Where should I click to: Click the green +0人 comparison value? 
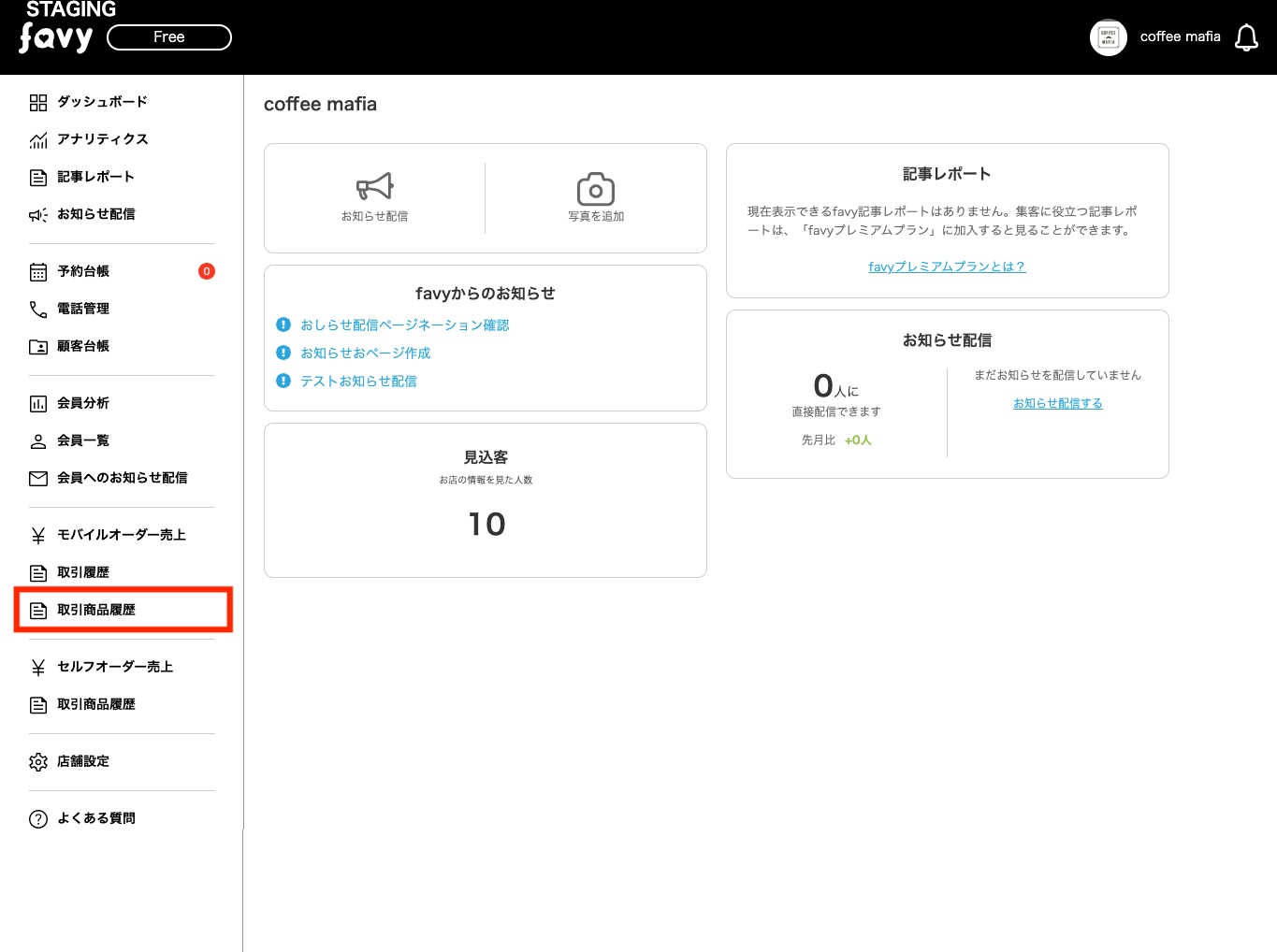coord(858,440)
